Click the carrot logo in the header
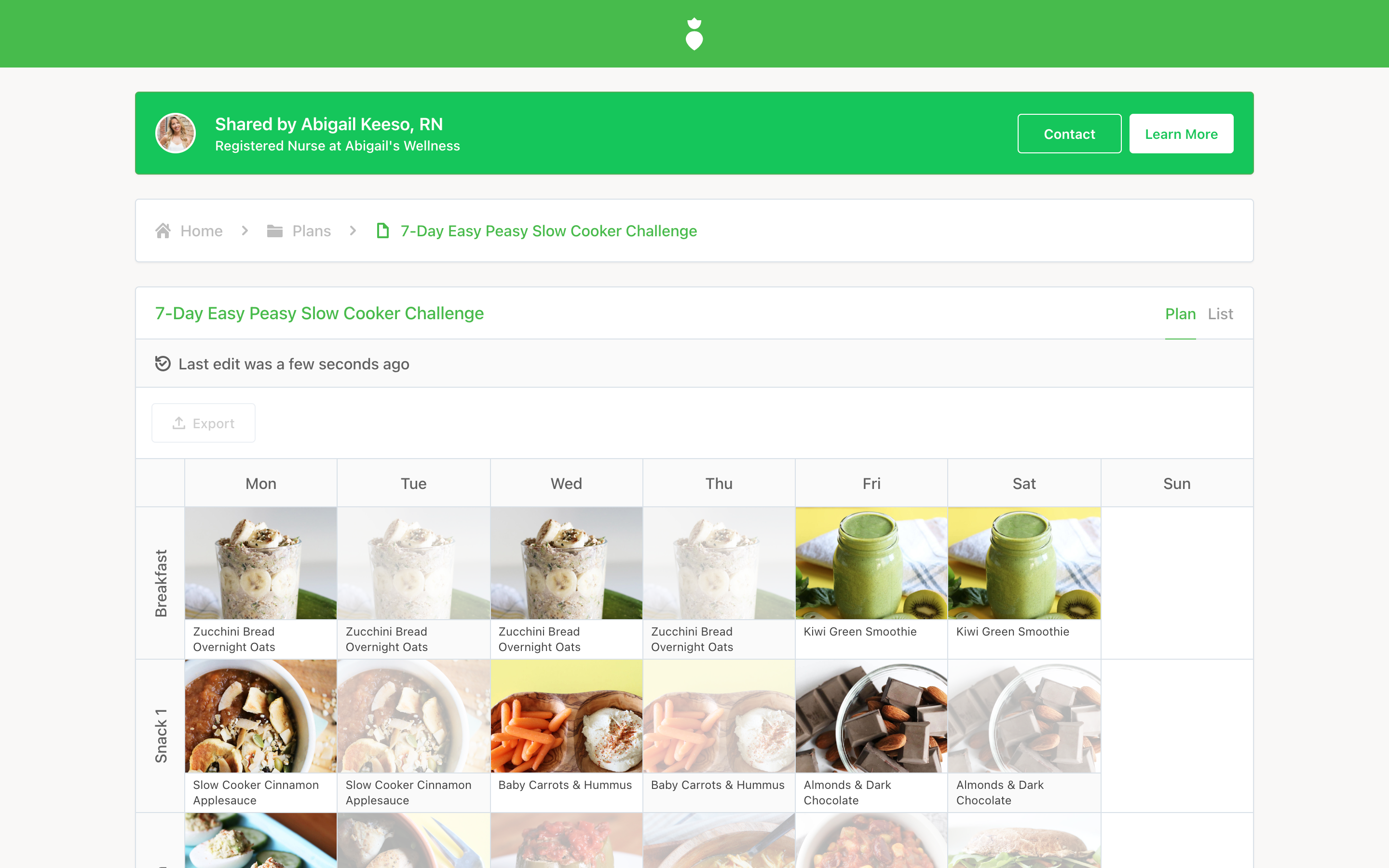 (694, 34)
